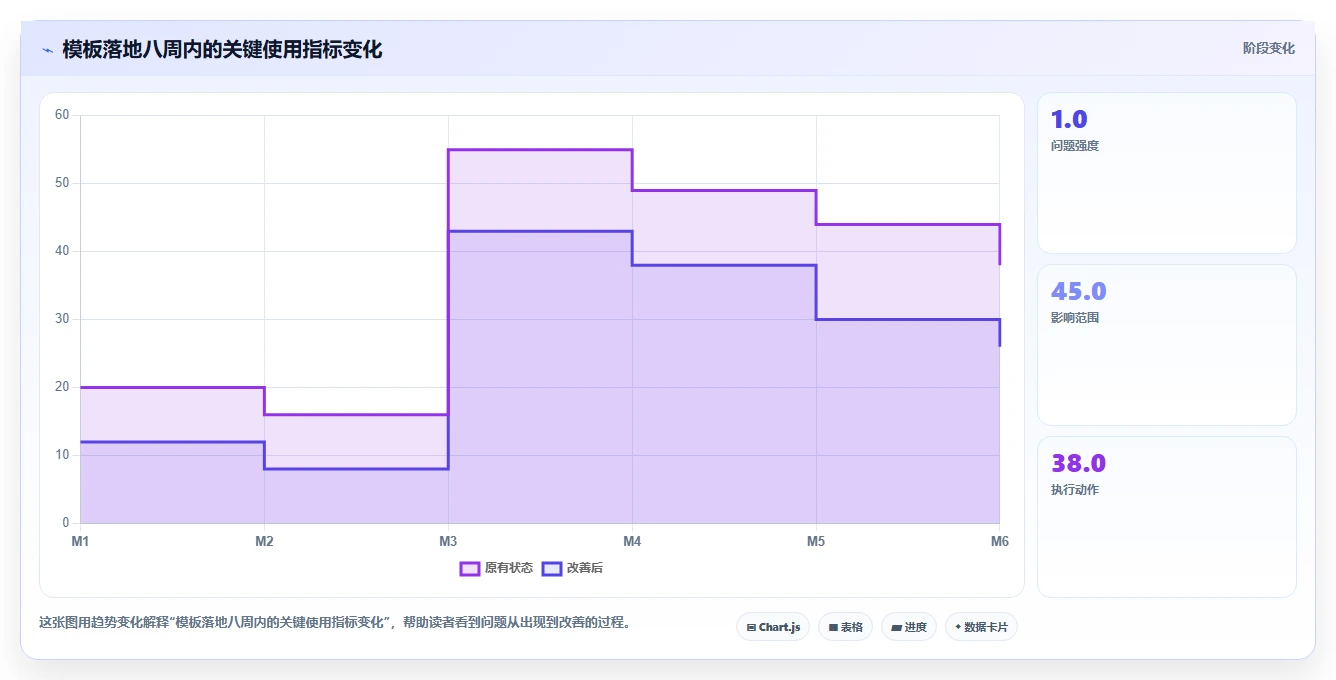Click the 60 y-axis value
This screenshot has height=680, width=1336.
click(x=62, y=115)
